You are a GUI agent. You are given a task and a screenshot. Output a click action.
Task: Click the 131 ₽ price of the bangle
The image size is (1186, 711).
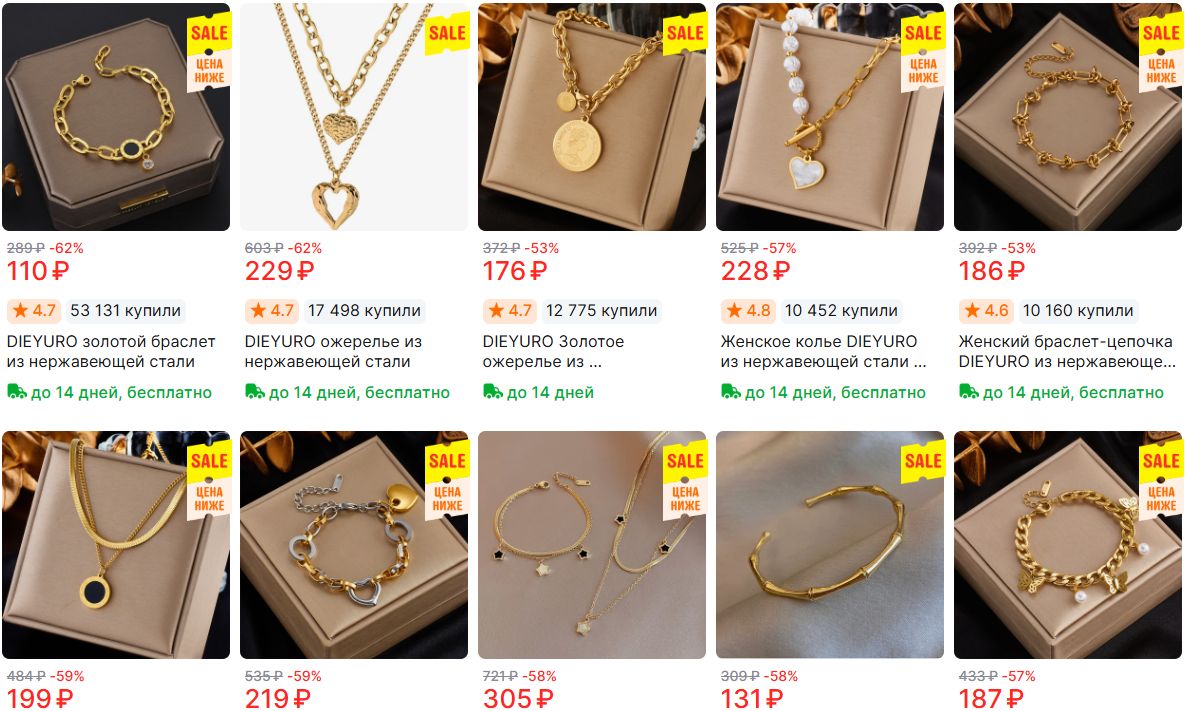tap(755, 698)
